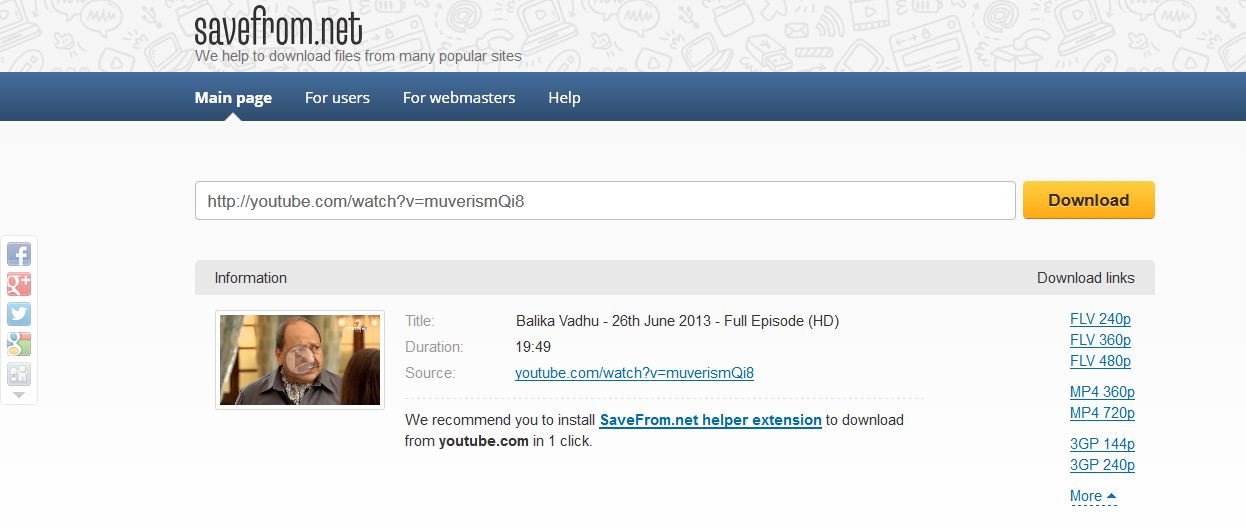Click the YouTube URL input field
This screenshot has height=528, width=1246.
[605, 200]
